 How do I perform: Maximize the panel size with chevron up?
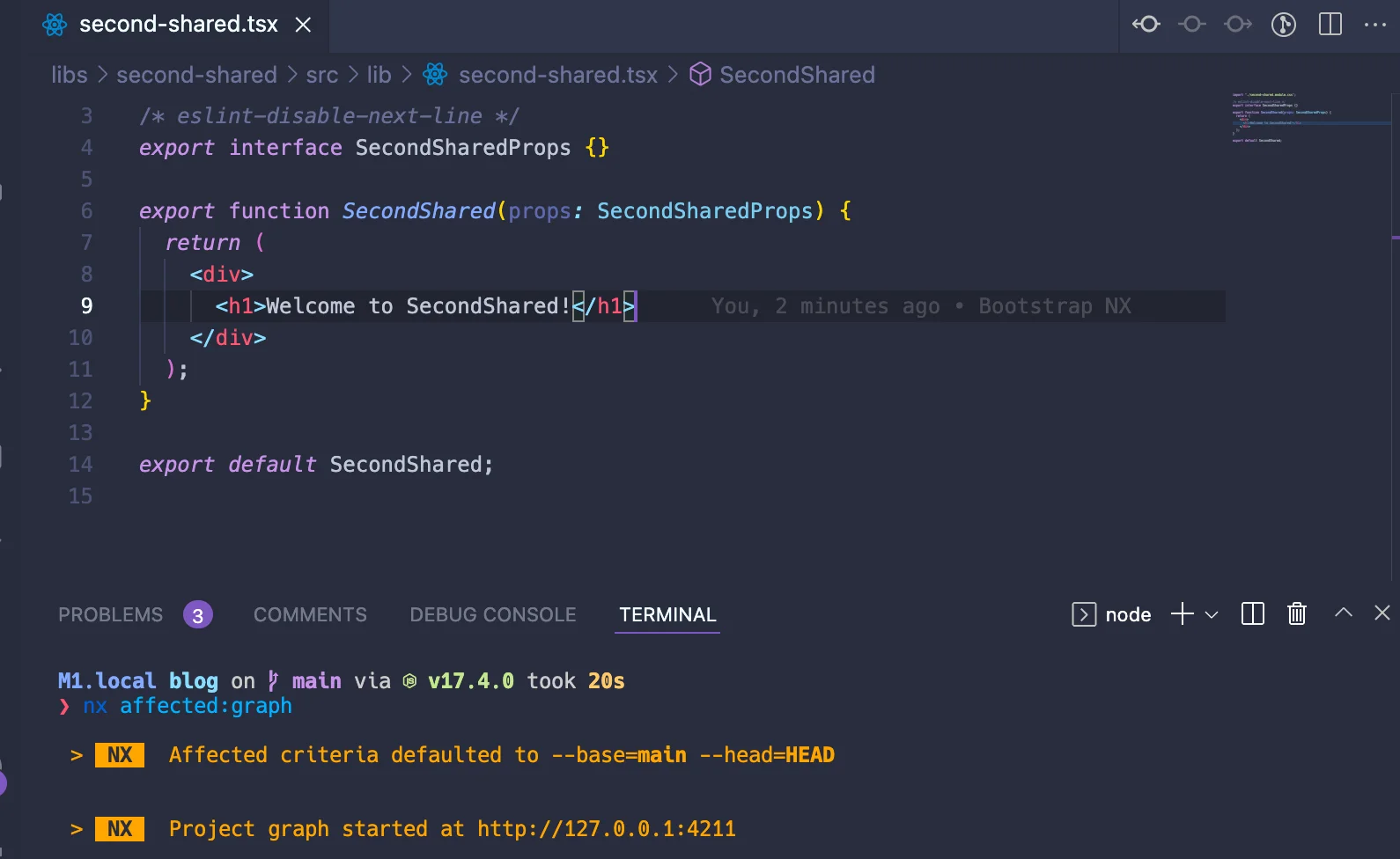(x=1343, y=613)
